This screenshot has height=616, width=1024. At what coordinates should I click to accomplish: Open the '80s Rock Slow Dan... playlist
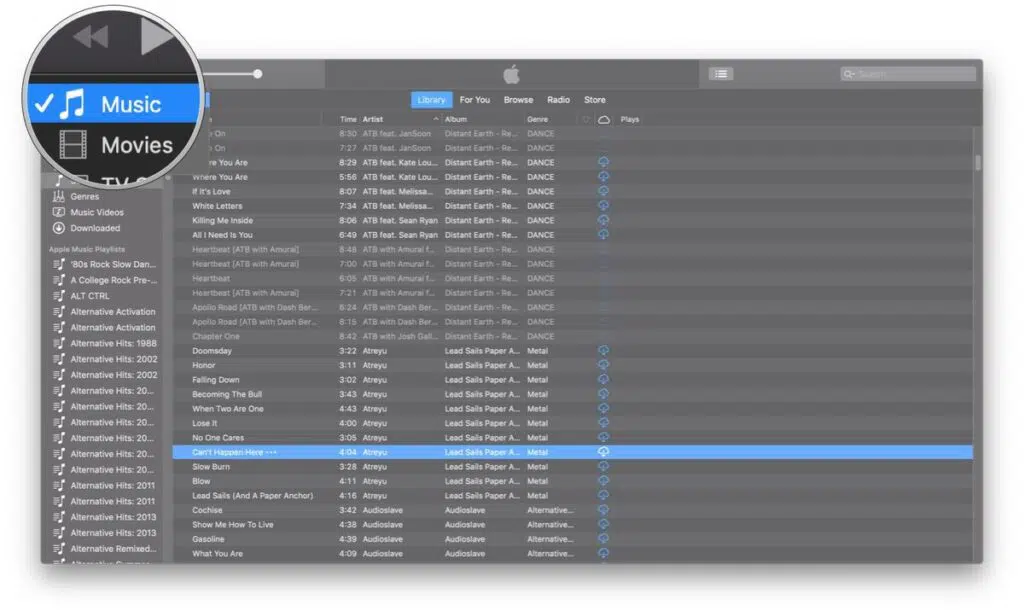click(x=113, y=265)
